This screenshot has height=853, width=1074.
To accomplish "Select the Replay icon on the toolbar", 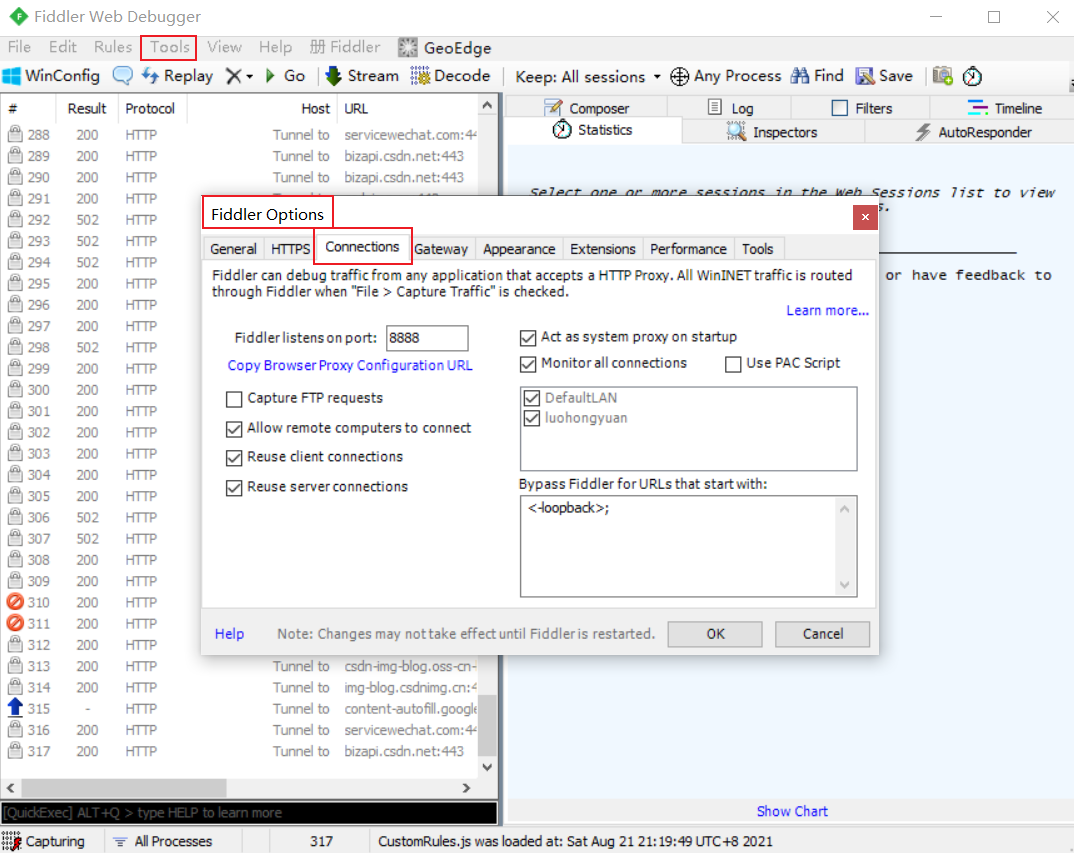I will (177, 75).
